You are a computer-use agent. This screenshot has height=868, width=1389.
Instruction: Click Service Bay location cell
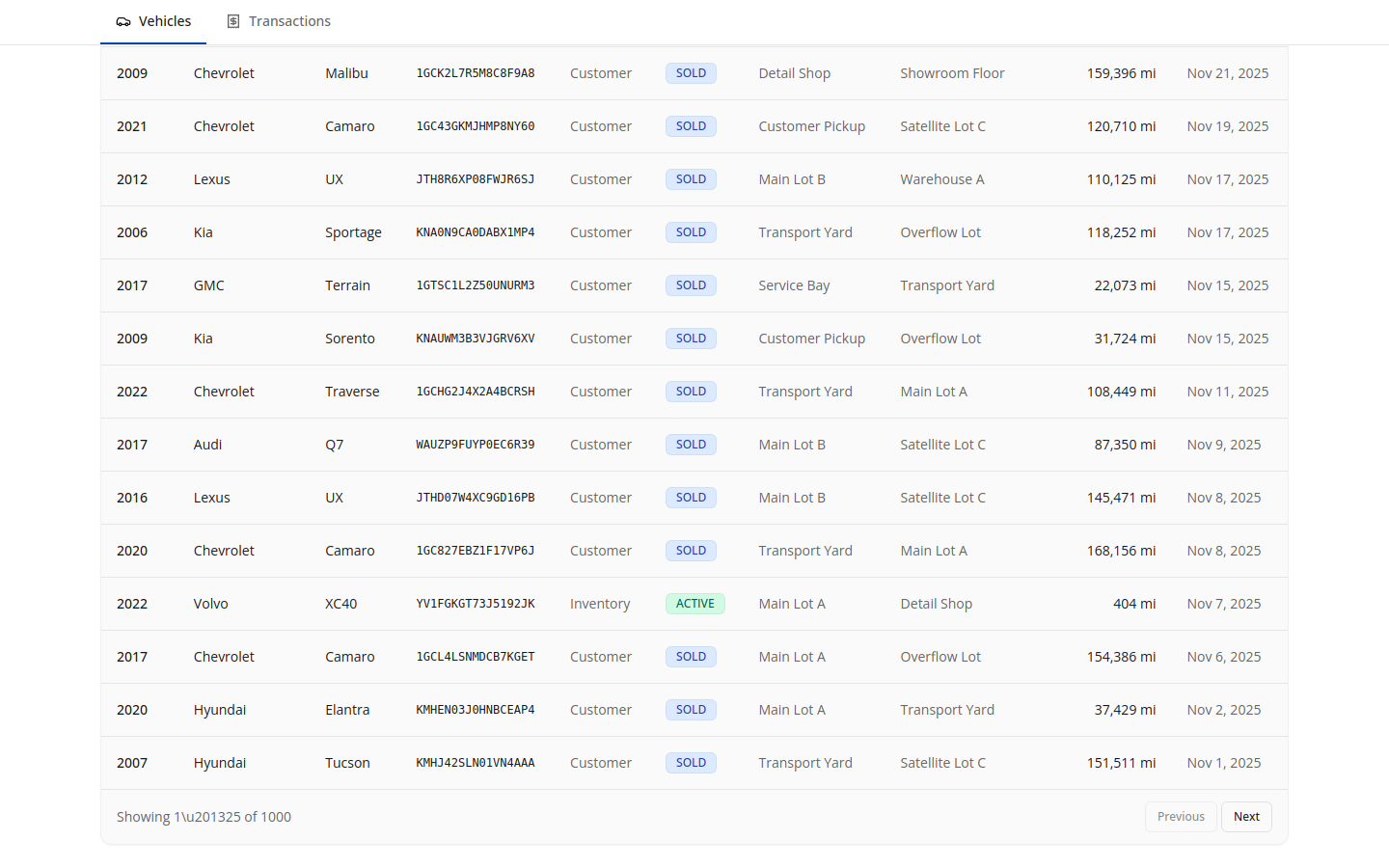pyautogui.click(x=794, y=285)
